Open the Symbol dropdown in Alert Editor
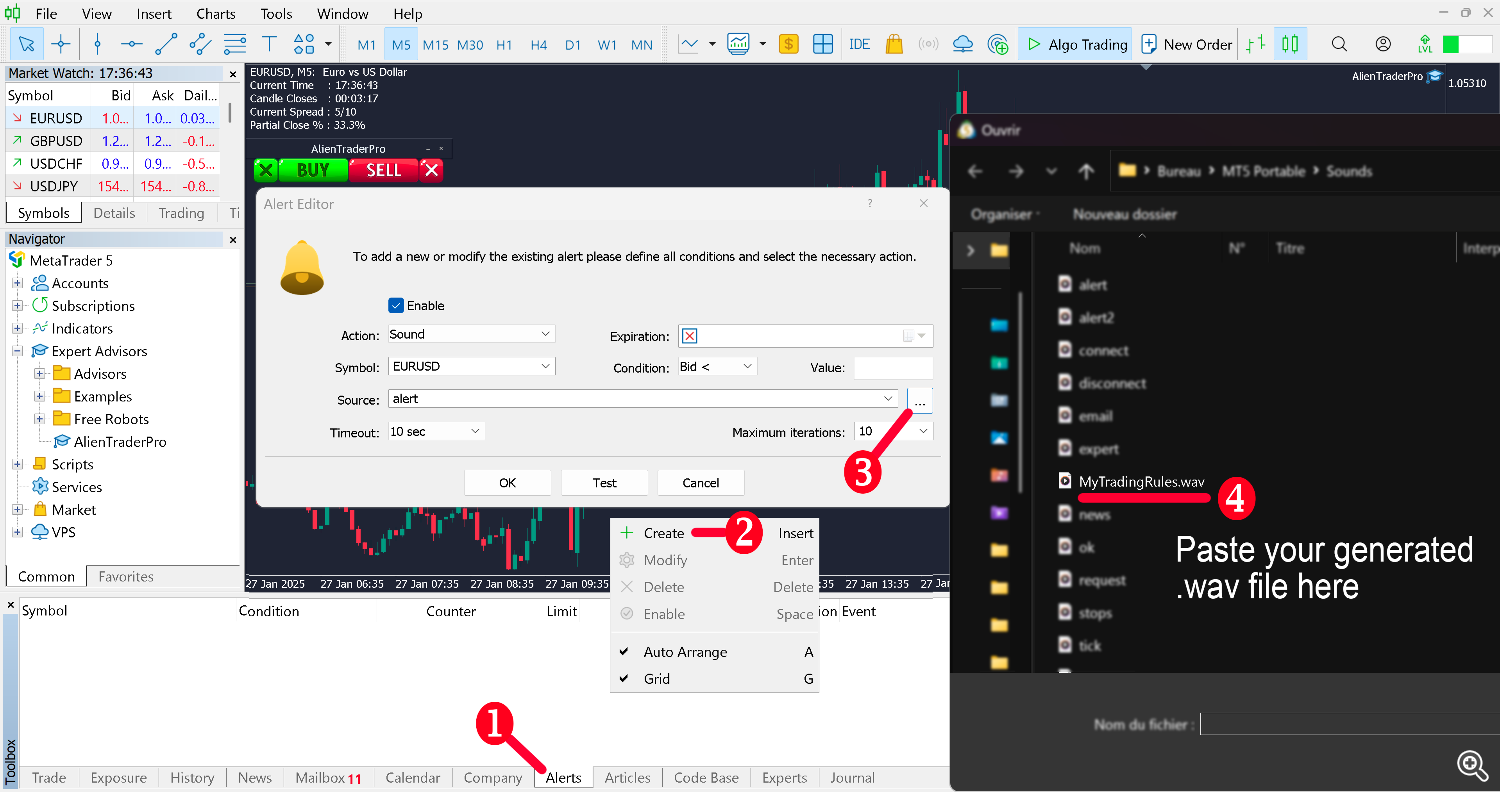Image resolution: width=1500 pixels, height=792 pixels. coord(470,366)
